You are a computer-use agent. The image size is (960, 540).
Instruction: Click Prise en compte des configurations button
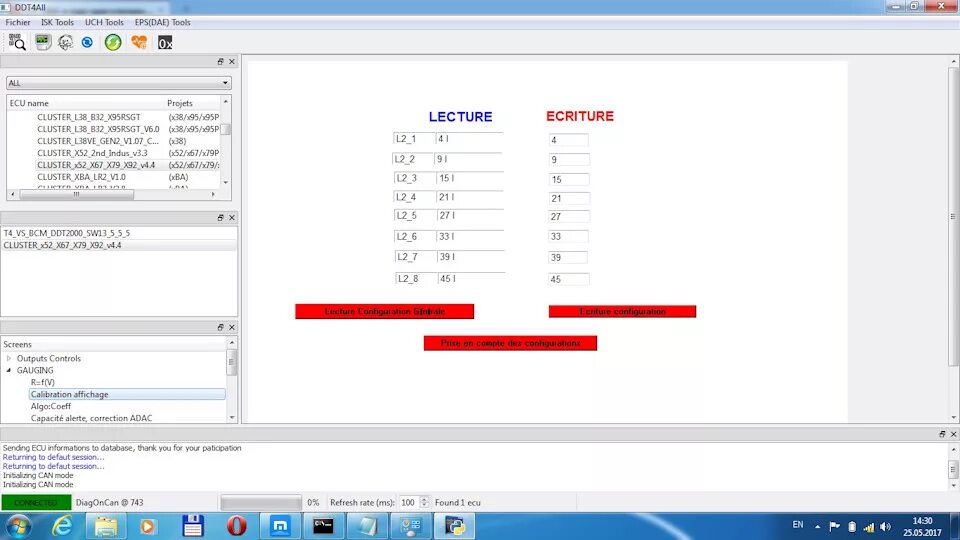click(x=510, y=343)
